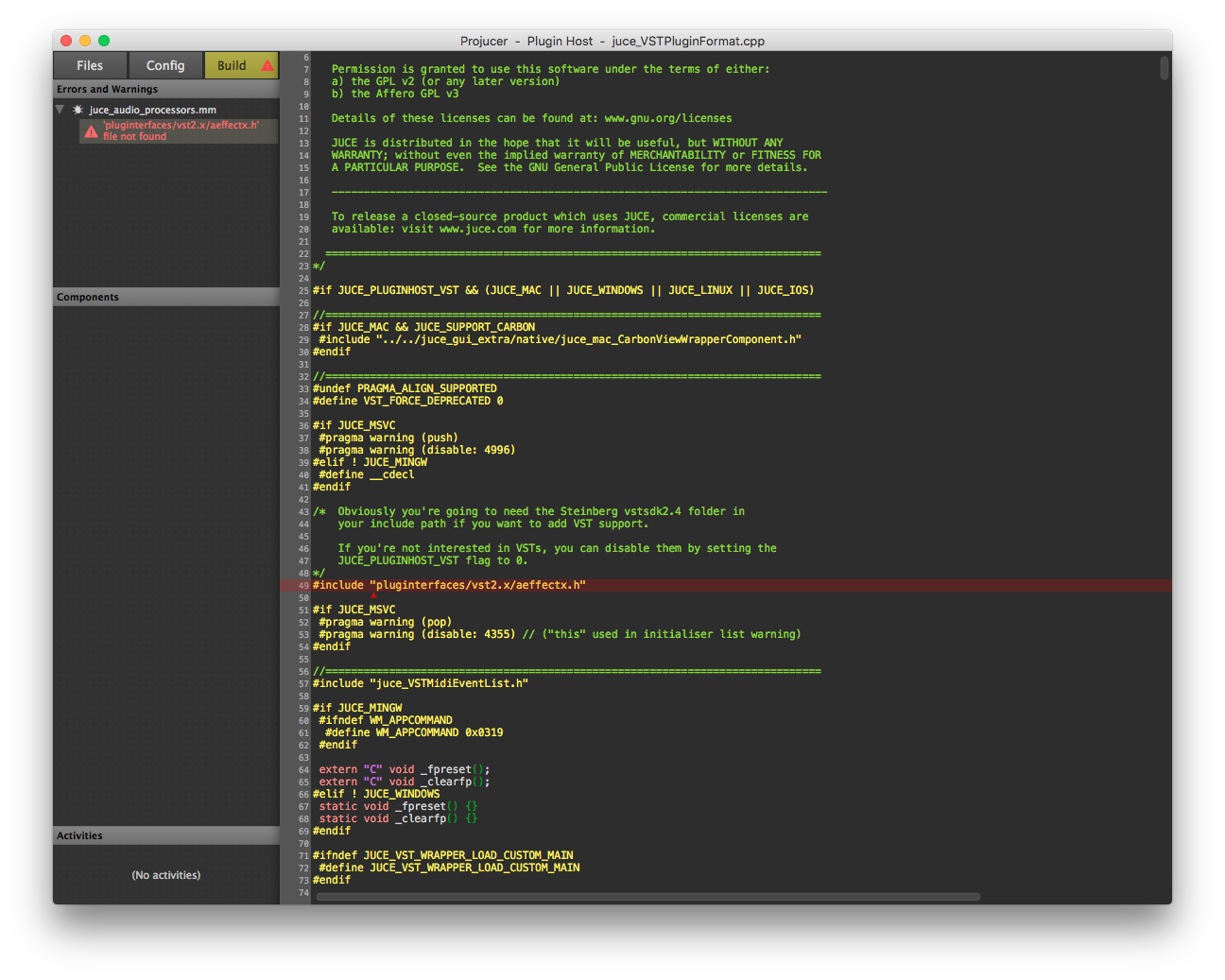The width and height of the screenshot is (1225, 980).
Task: Click the Activities panel header
Action: click(x=166, y=835)
